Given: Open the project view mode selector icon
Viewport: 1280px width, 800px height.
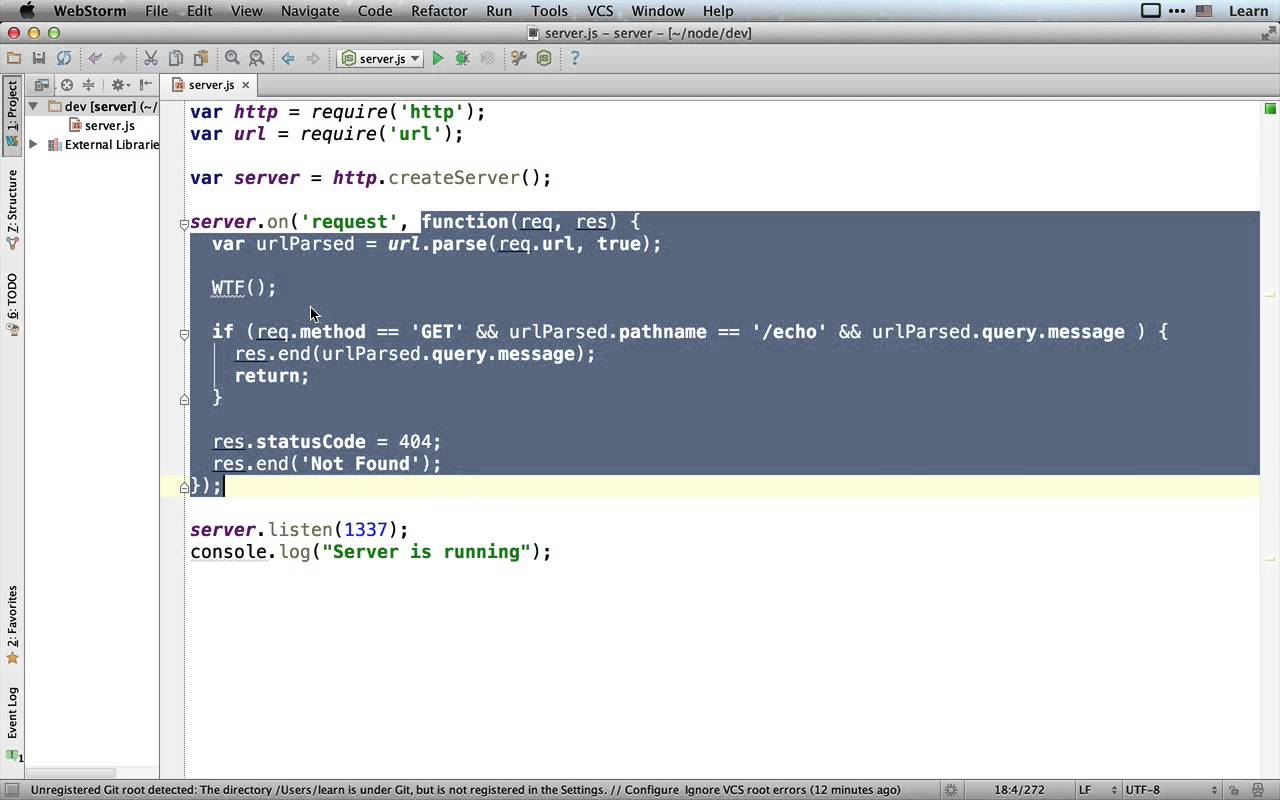Looking at the screenshot, I should [42, 85].
